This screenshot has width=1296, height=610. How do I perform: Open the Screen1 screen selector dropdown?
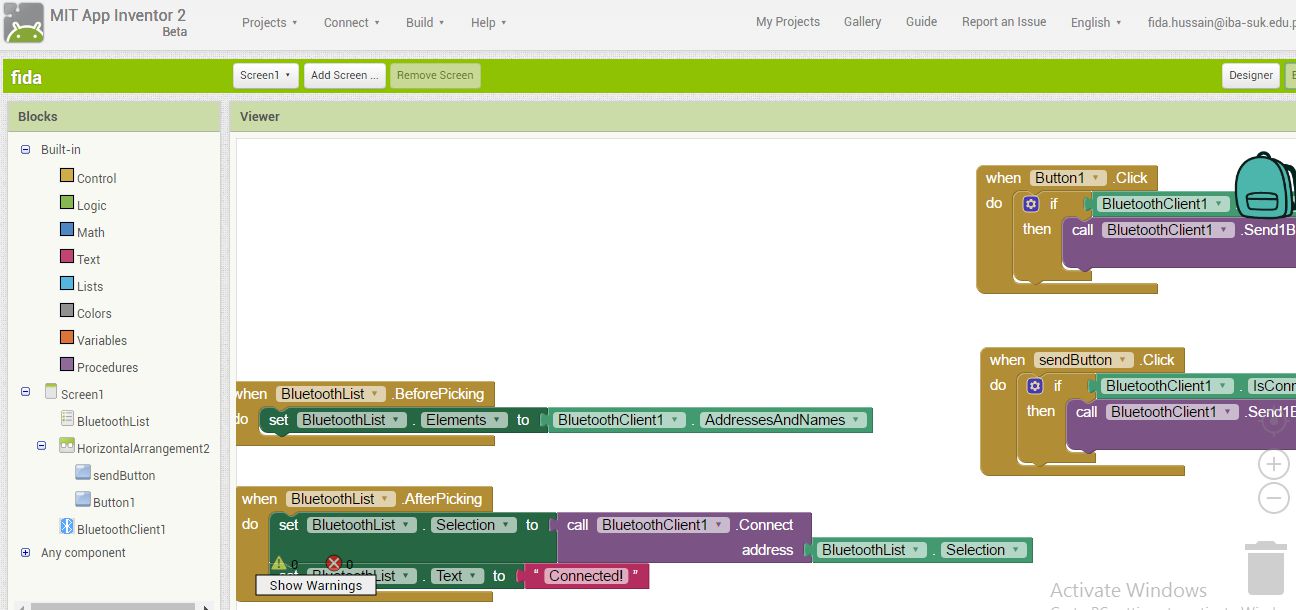coord(266,75)
